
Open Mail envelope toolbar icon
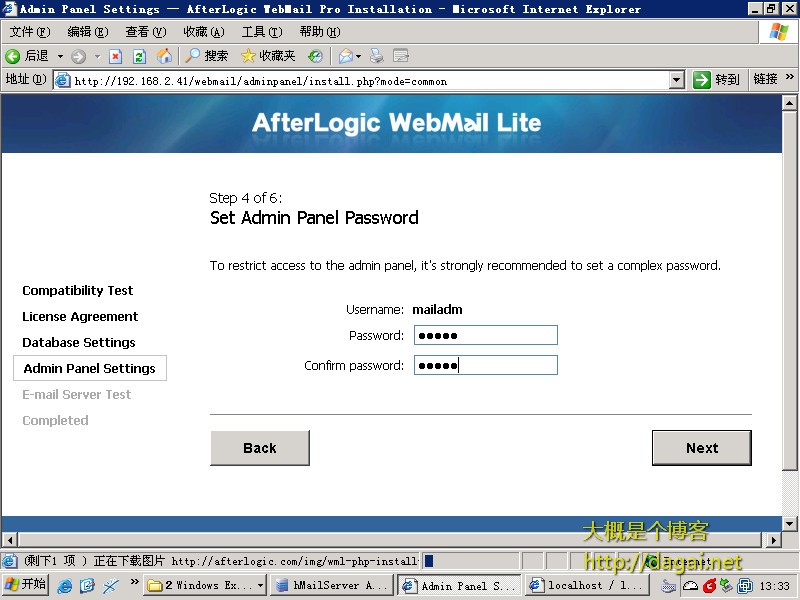pyautogui.click(x=346, y=56)
